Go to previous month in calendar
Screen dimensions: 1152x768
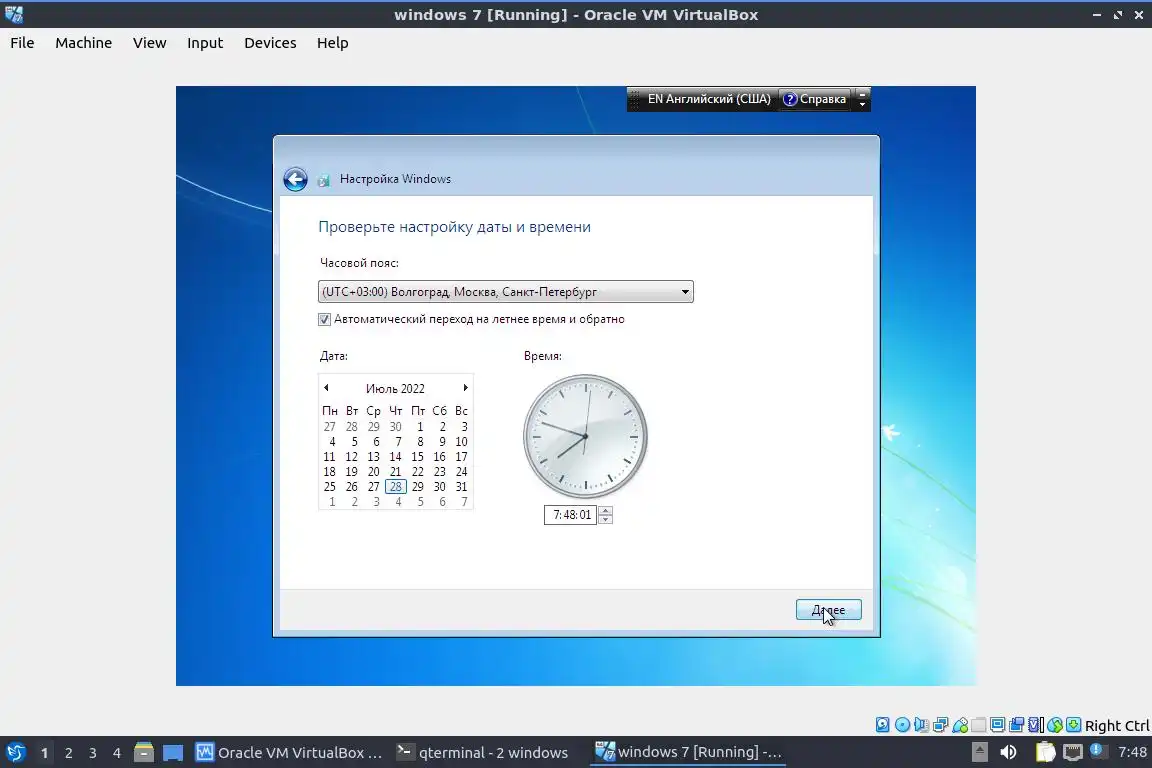pos(326,387)
